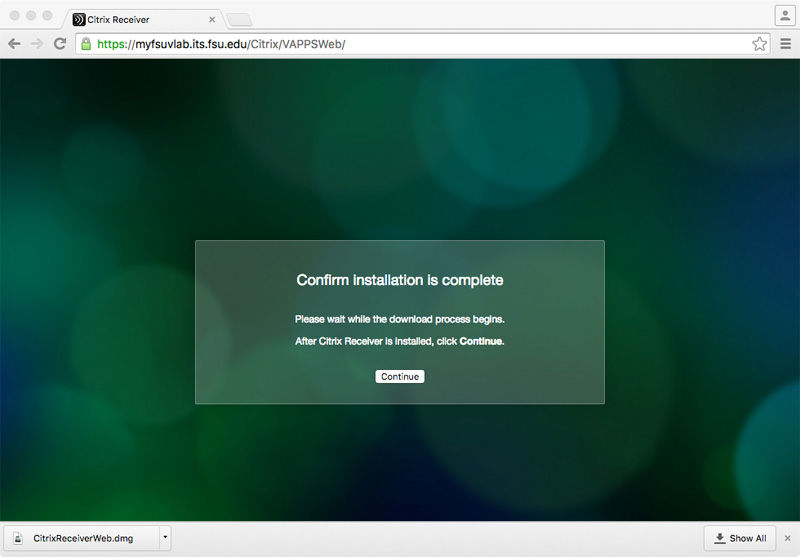This screenshot has height=557, width=800.
Task: Click 'Please wait while the download process begins.' text
Action: point(400,319)
